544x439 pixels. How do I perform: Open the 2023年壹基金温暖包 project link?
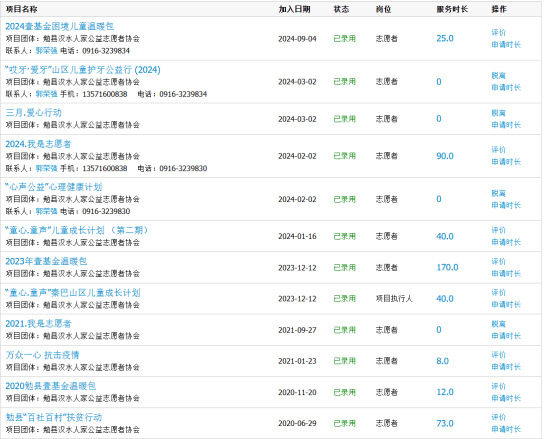click(x=46, y=261)
